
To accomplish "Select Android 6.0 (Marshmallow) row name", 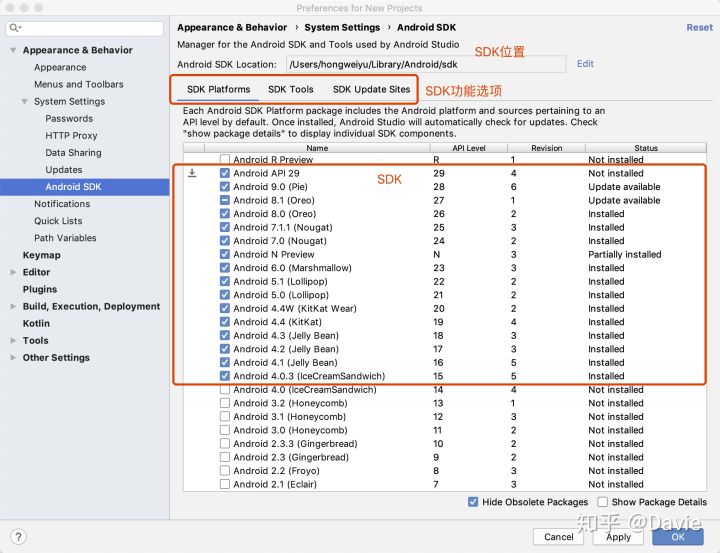I will point(292,268).
